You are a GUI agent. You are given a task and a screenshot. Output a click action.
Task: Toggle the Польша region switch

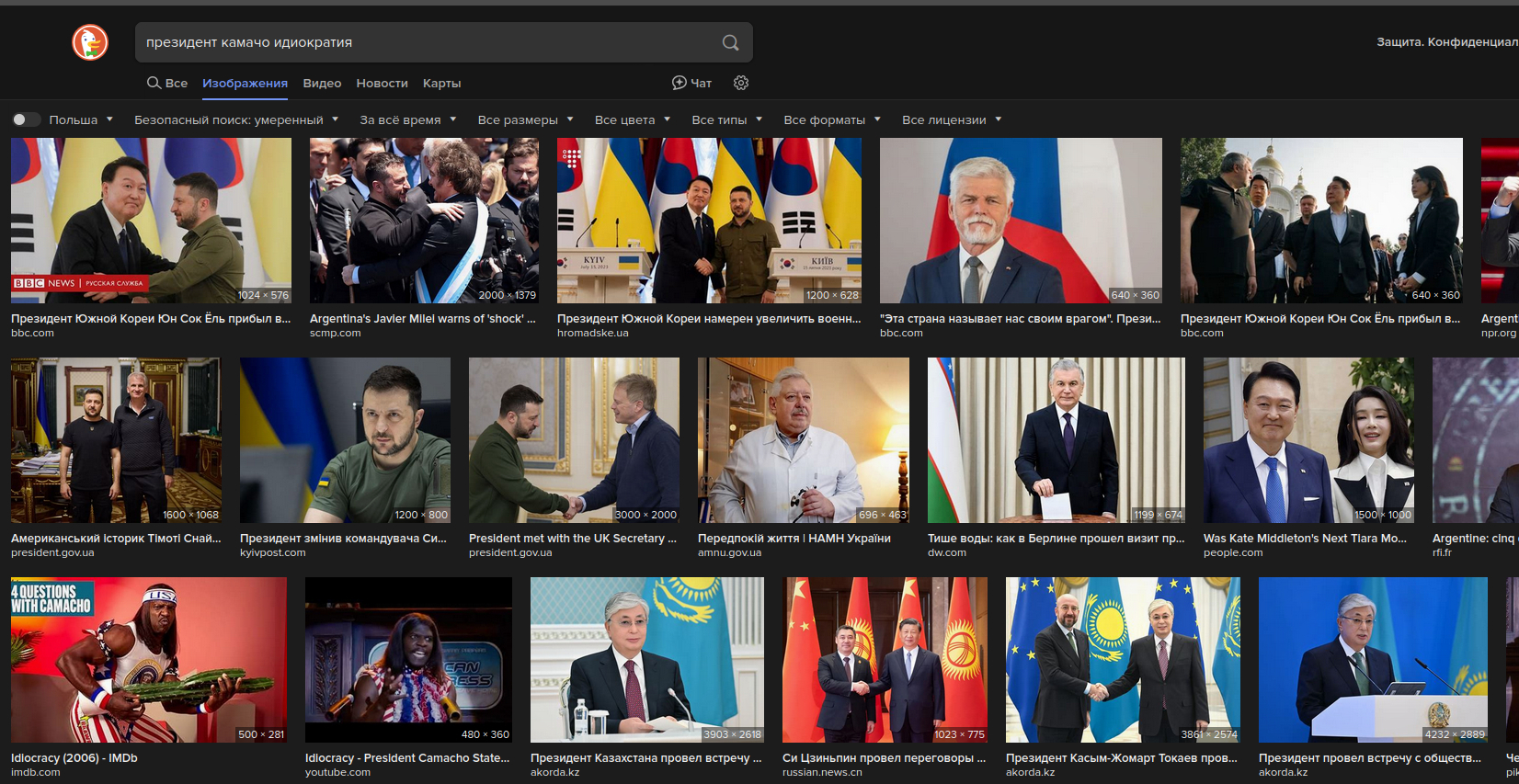26,119
